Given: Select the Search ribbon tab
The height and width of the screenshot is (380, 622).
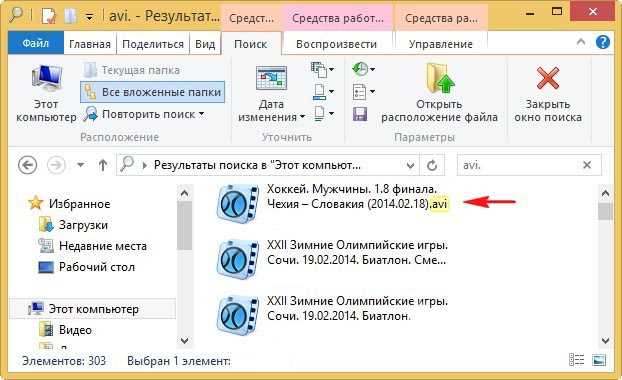Looking at the screenshot, I should point(251,44).
